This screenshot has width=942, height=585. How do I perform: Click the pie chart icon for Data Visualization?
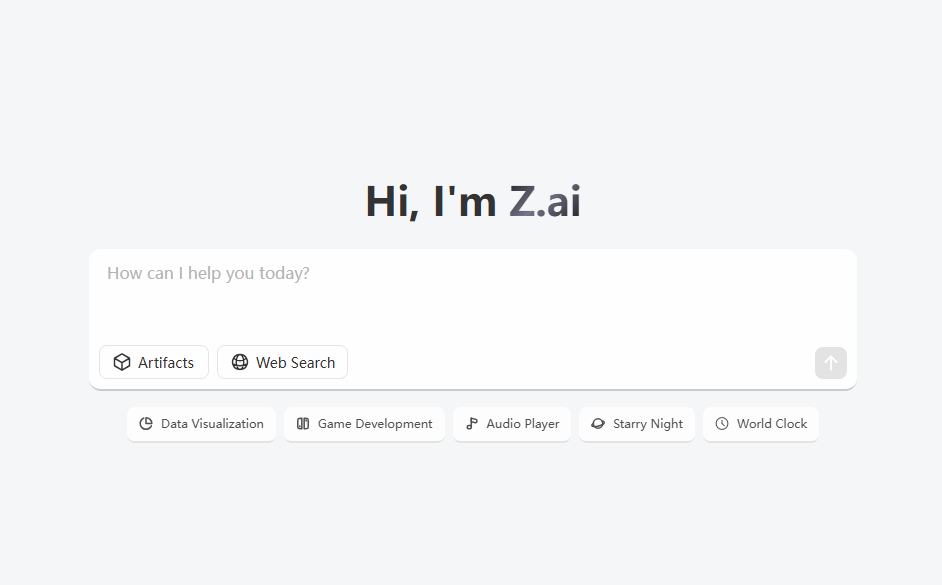click(x=146, y=423)
